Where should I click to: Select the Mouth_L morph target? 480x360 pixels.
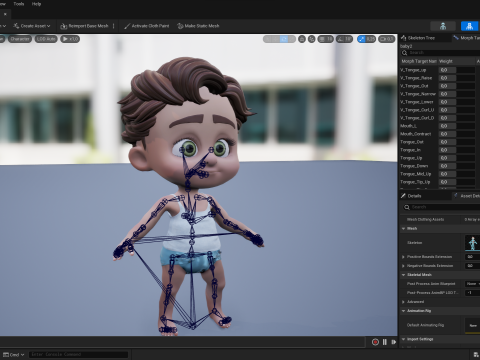point(408,126)
